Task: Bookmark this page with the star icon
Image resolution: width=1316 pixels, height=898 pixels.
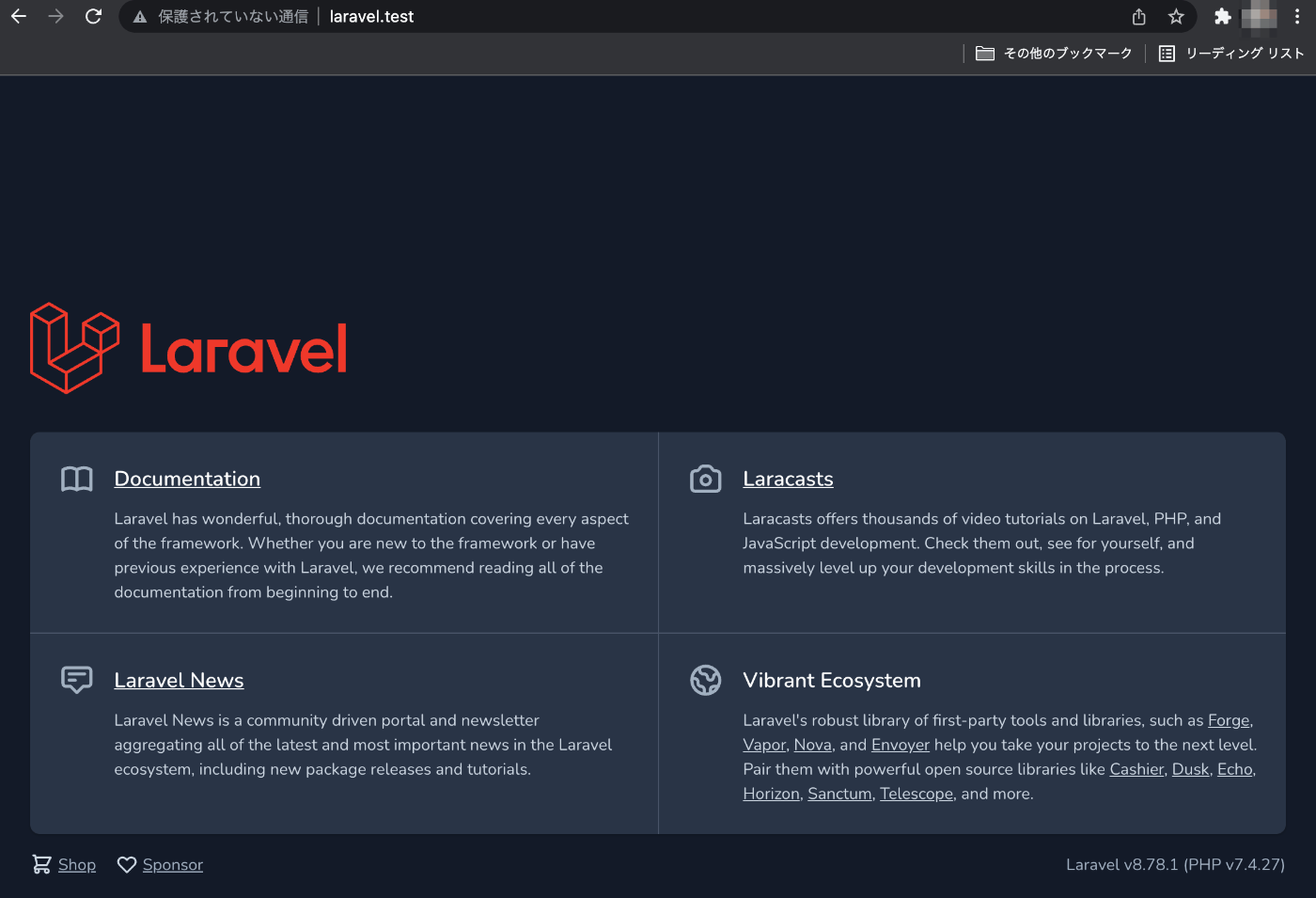Action: pos(1176,16)
